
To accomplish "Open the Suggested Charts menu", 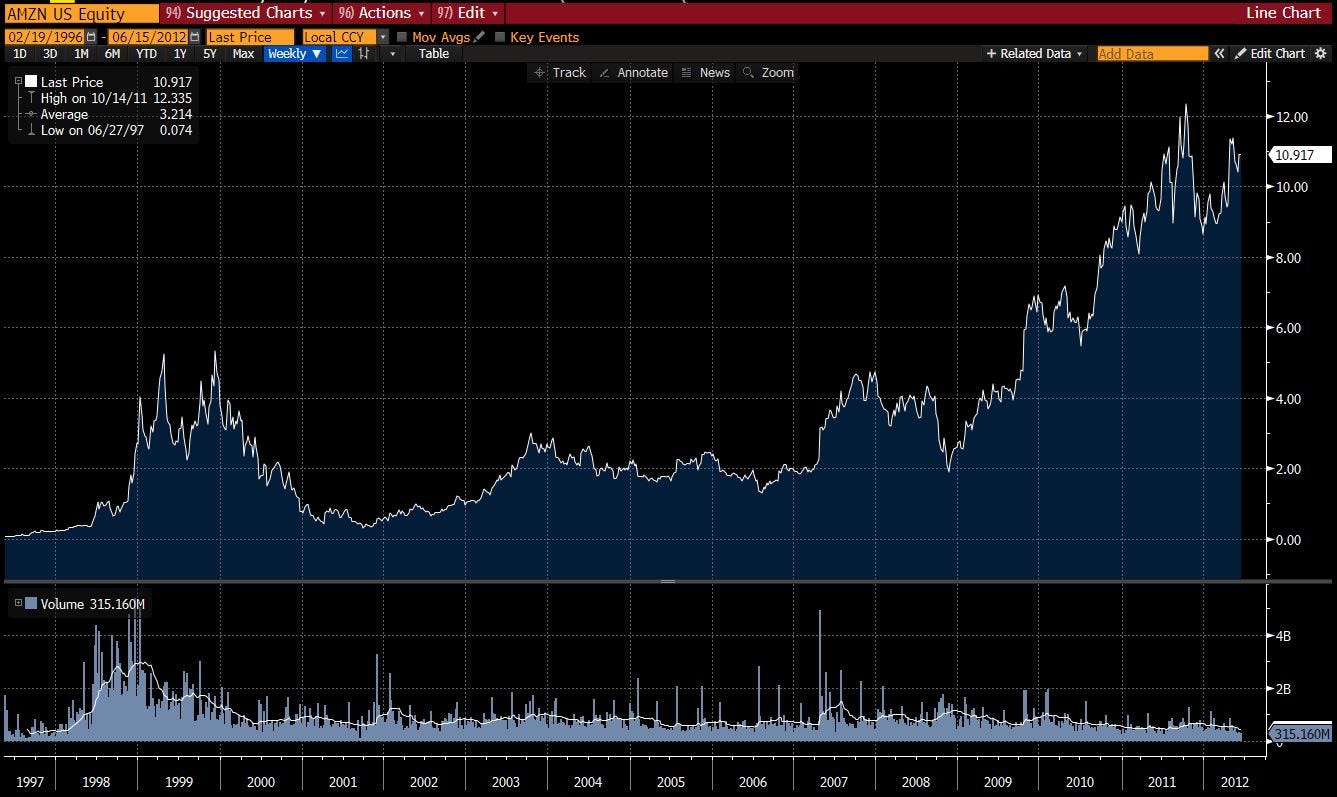I will click(x=246, y=13).
